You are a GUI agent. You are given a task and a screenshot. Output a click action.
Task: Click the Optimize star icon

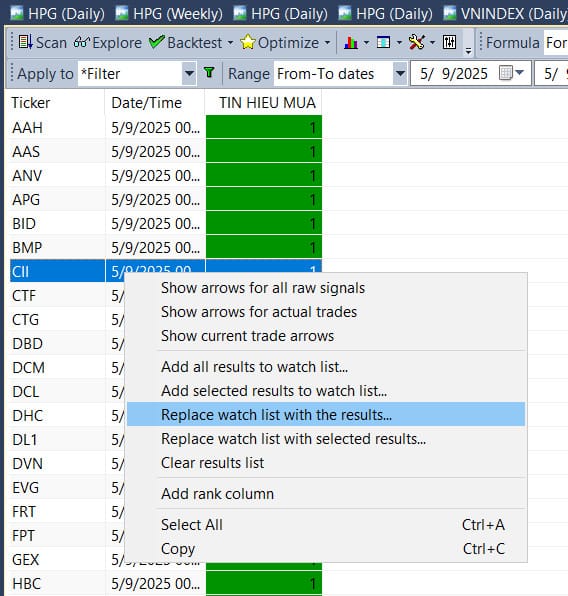click(248, 43)
